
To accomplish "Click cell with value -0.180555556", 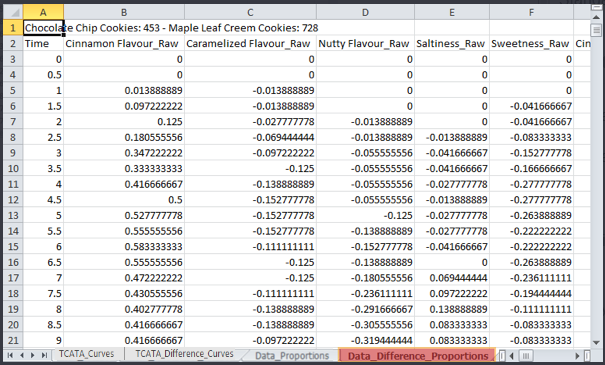I will click(365, 278).
